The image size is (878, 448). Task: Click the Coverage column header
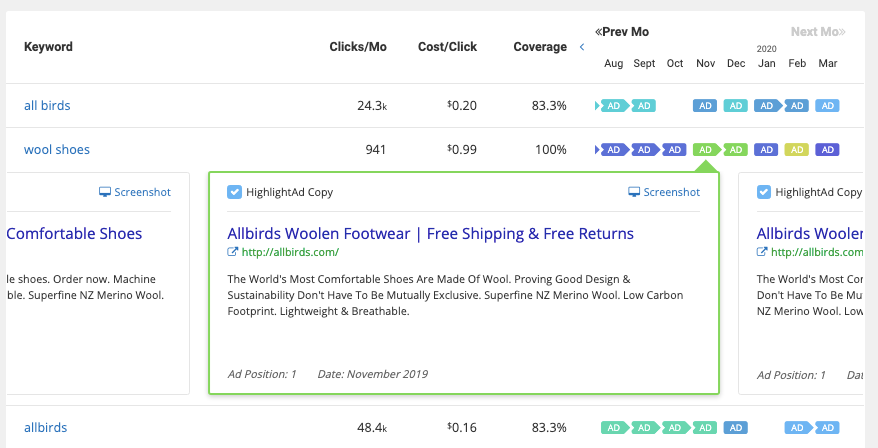click(x=540, y=47)
